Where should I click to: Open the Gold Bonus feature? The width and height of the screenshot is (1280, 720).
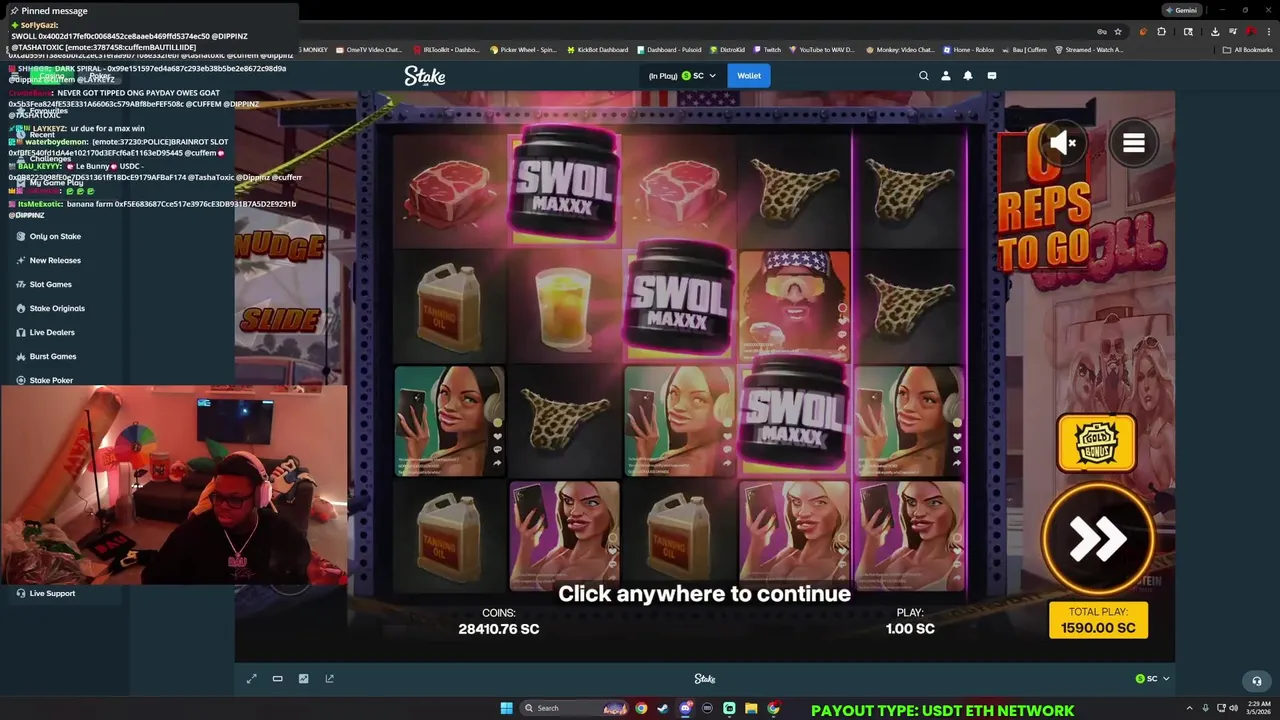pos(1096,442)
